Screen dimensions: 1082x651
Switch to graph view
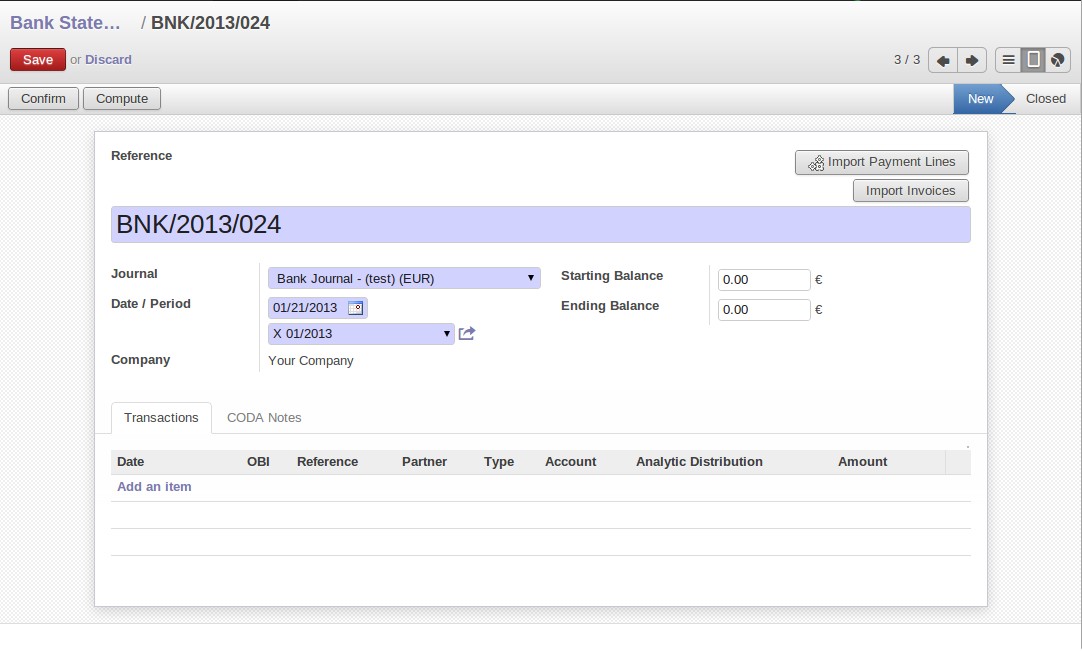tap(1058, 60)
